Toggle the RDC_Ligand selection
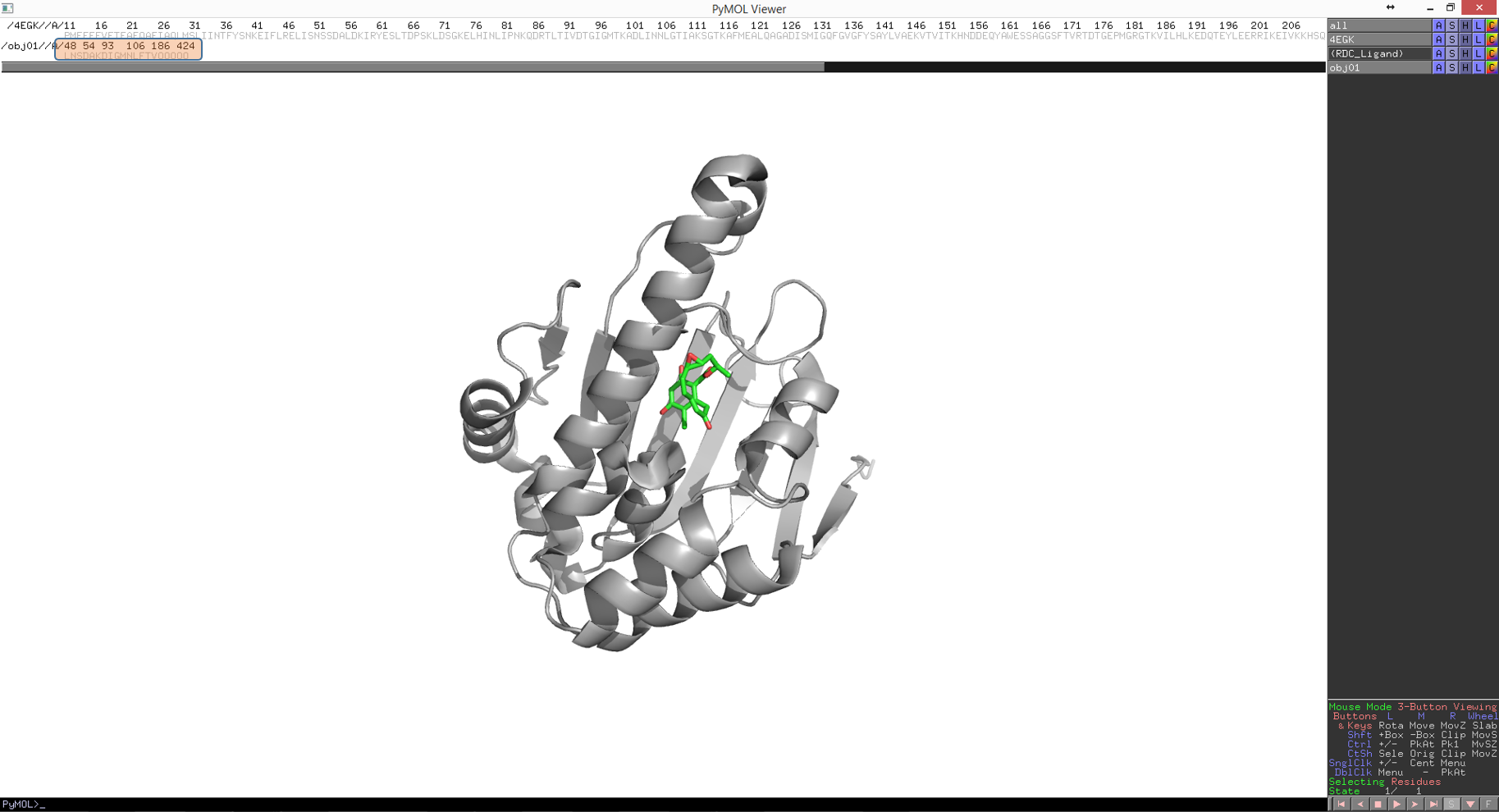This screenshot has width=1499, height=812. (x=1380, y=53)
